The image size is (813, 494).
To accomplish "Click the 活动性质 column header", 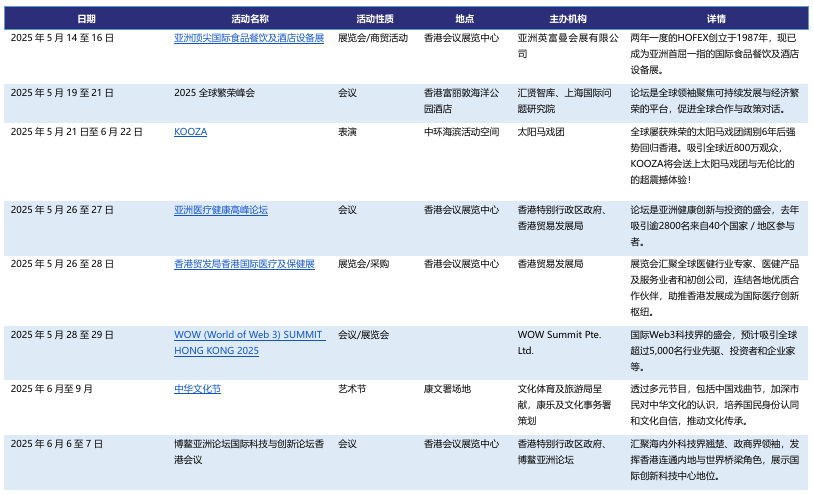I will click(x=375, y=19).
